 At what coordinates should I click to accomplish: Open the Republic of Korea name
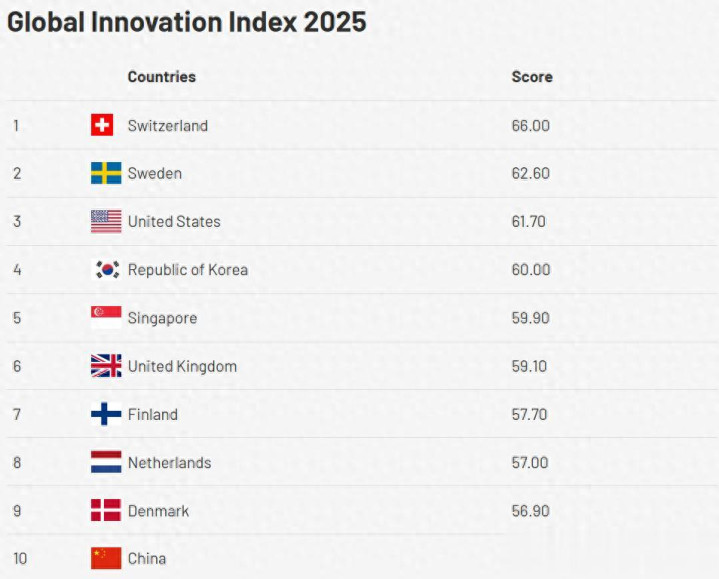188,270
